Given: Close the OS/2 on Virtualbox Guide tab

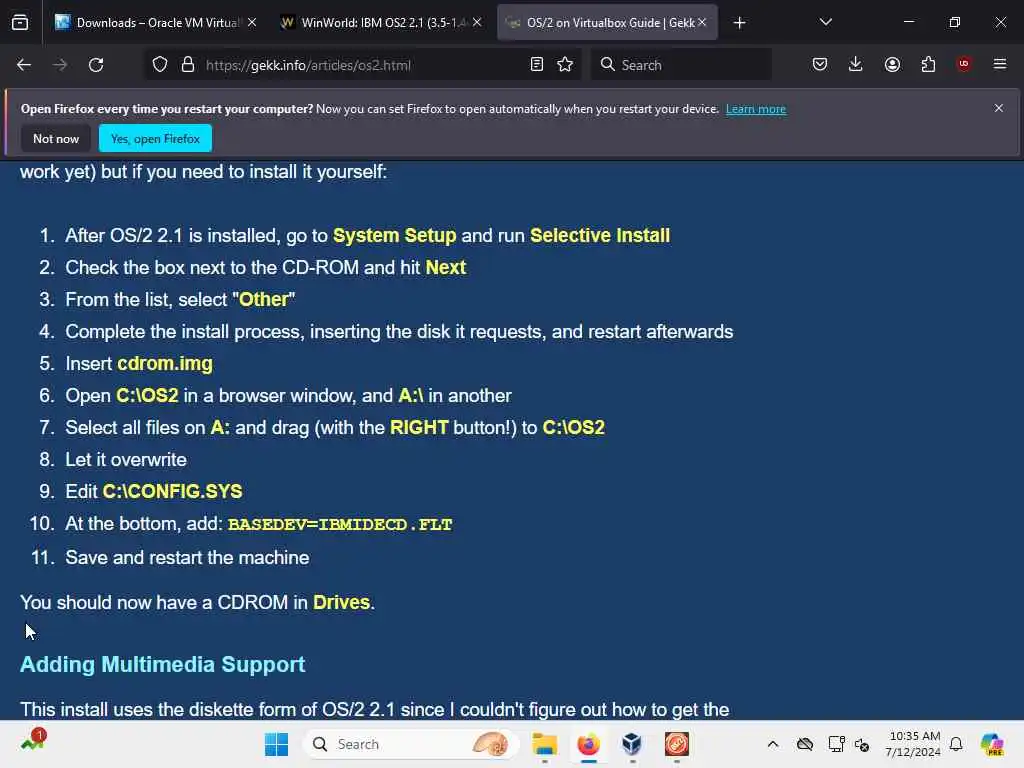Looking at the screenshot, I should (x=703, y=22).
